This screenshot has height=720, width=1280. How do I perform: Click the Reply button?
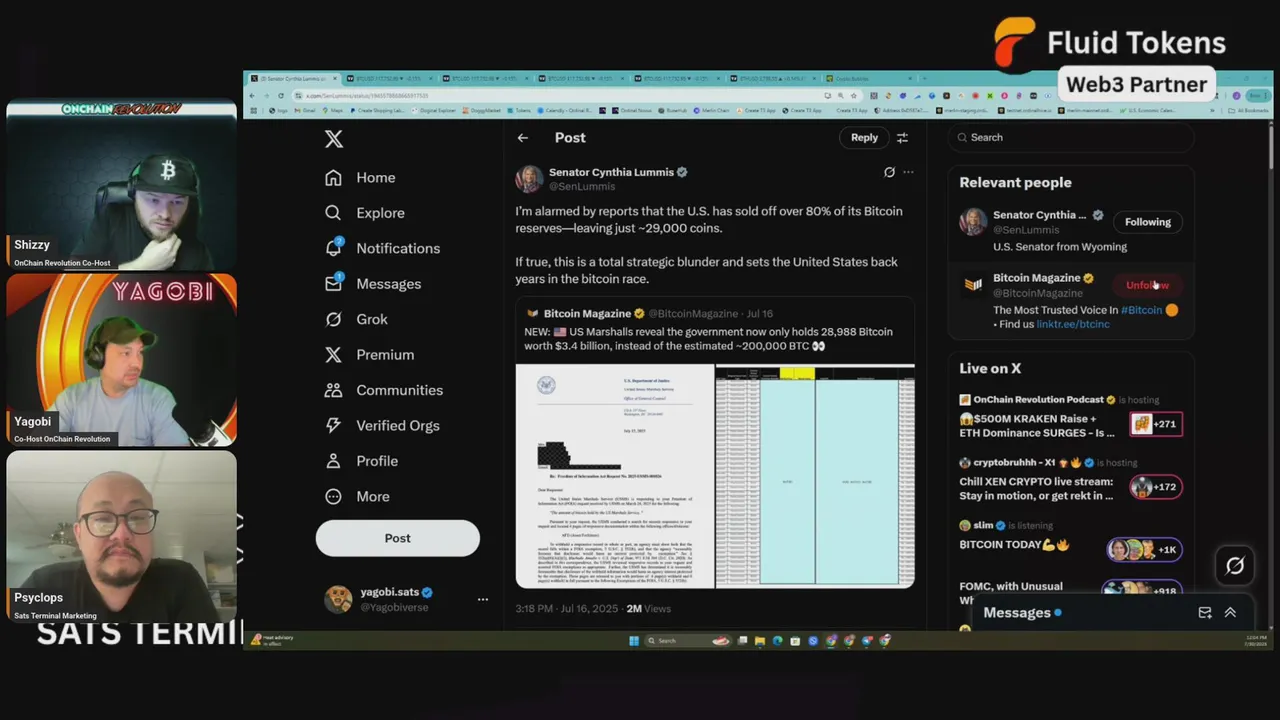[x=864, y=138]
